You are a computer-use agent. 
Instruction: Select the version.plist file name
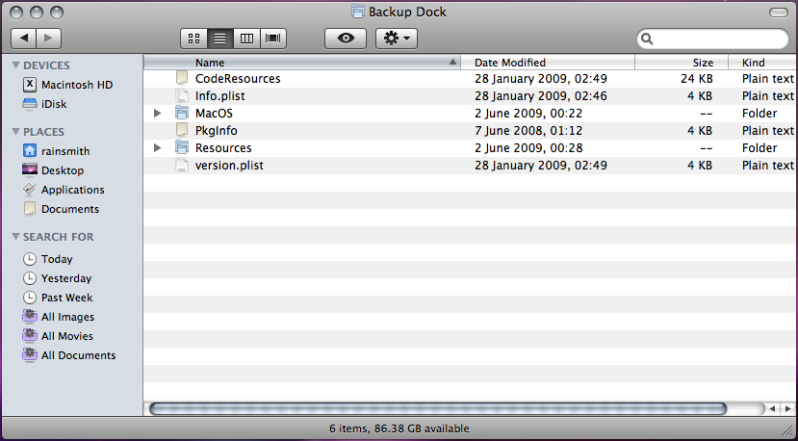[230, 165]
